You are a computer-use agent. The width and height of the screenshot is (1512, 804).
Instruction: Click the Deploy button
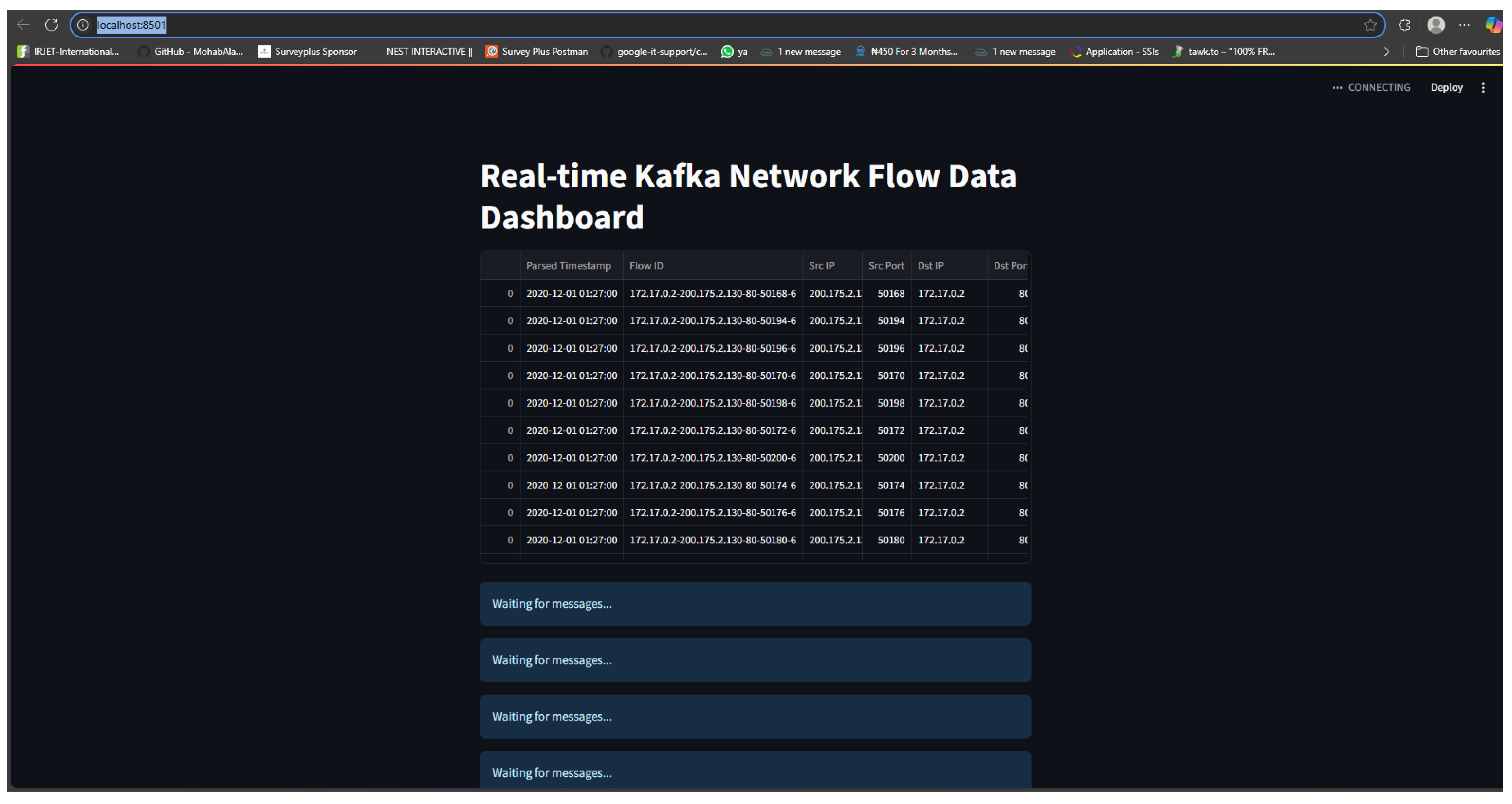pos(1446,88)
